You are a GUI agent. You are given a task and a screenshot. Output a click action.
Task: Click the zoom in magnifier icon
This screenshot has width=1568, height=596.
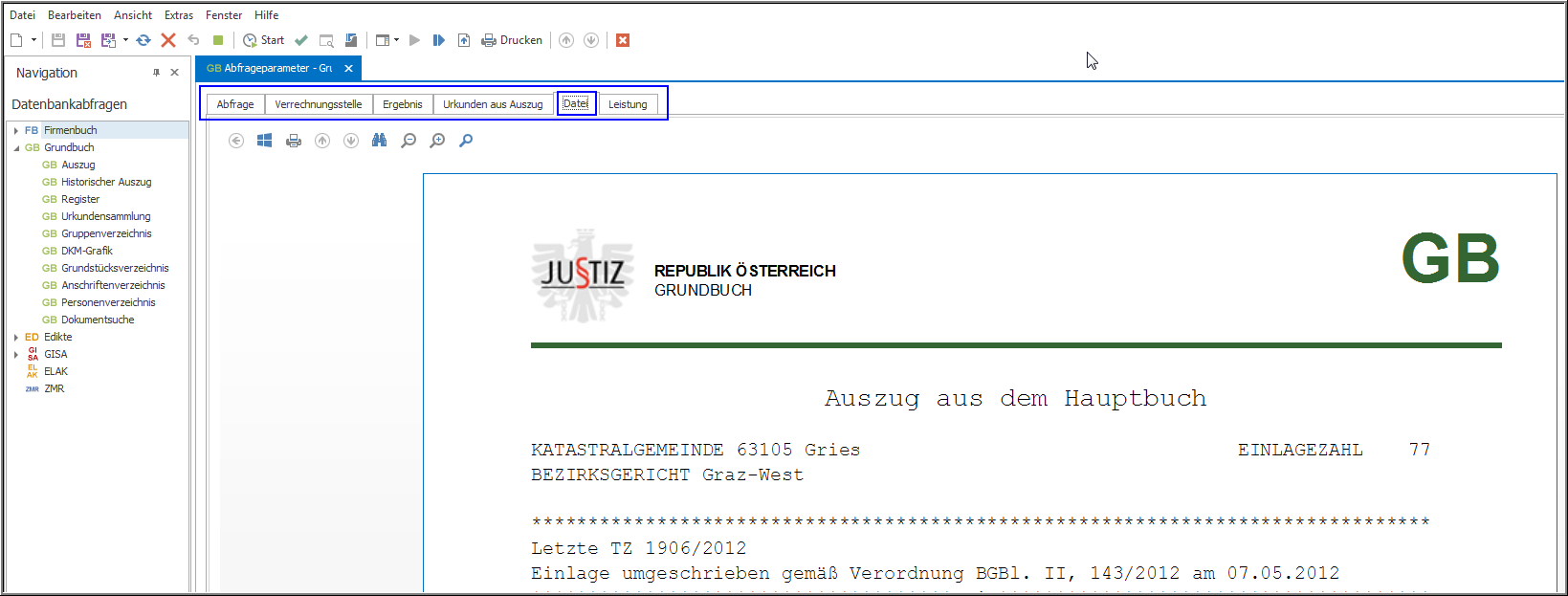[x=437, y=141]
